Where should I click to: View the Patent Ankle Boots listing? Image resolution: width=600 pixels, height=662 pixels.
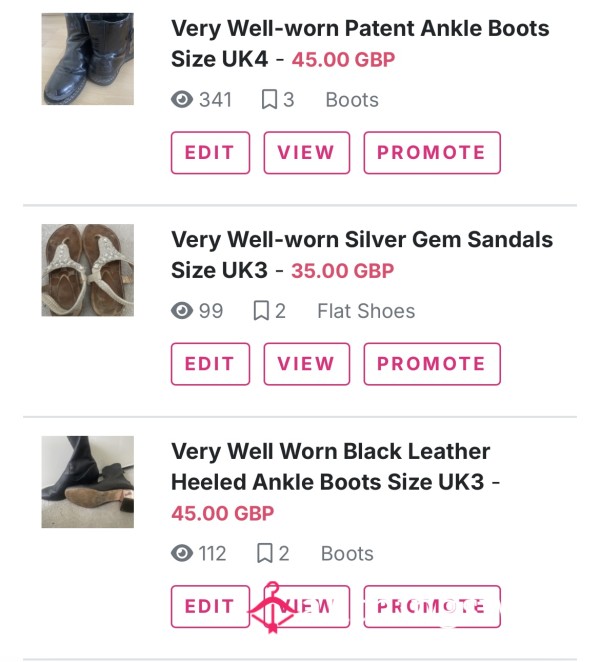coord(307,152)
